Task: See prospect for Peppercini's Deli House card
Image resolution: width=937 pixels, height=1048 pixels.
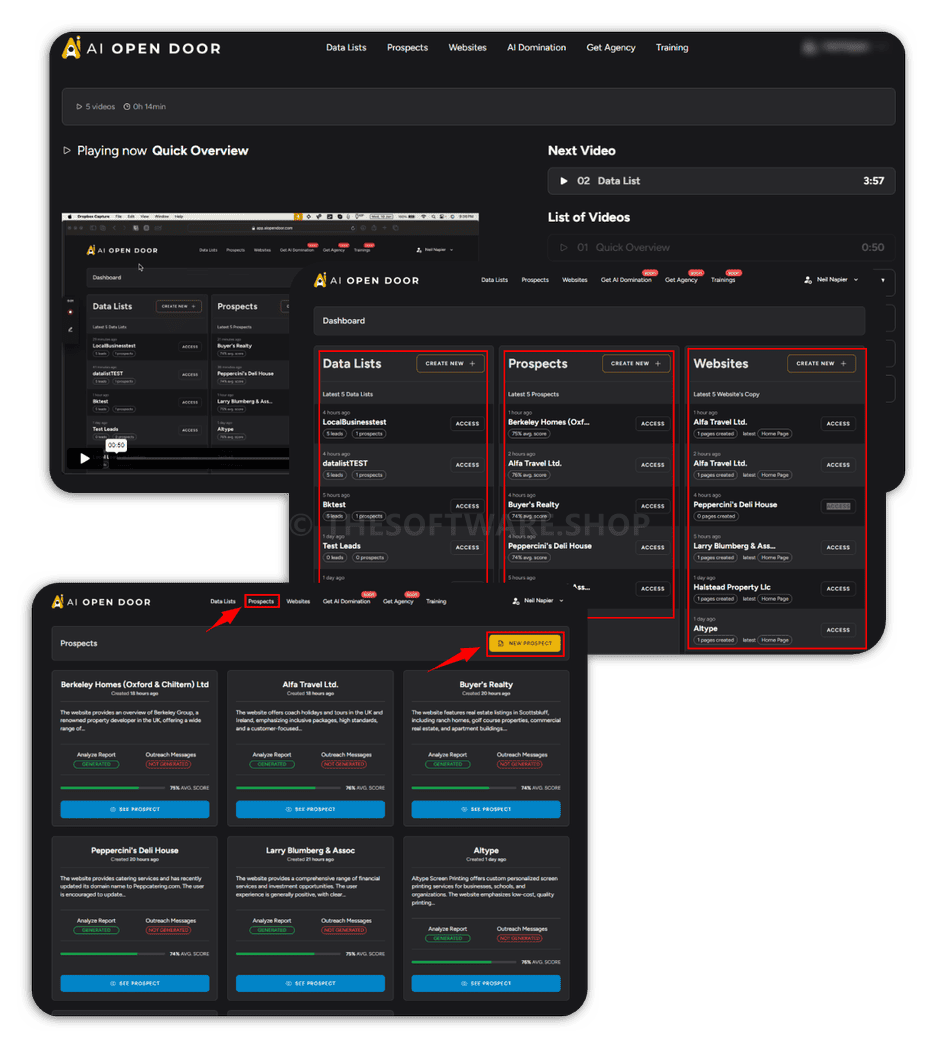Action: [x=134, y=984]
